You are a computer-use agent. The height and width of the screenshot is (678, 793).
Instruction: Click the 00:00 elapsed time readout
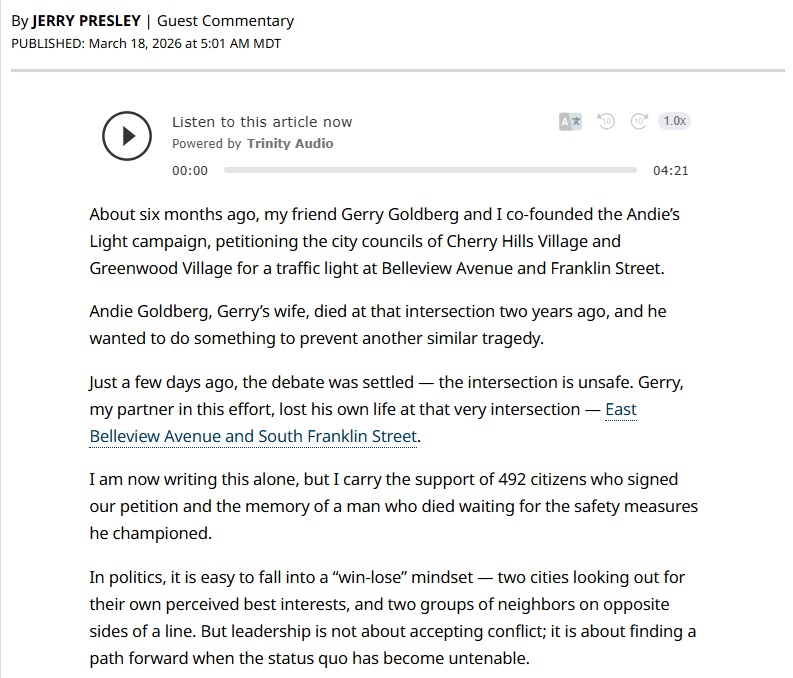[x=190, y=170]
